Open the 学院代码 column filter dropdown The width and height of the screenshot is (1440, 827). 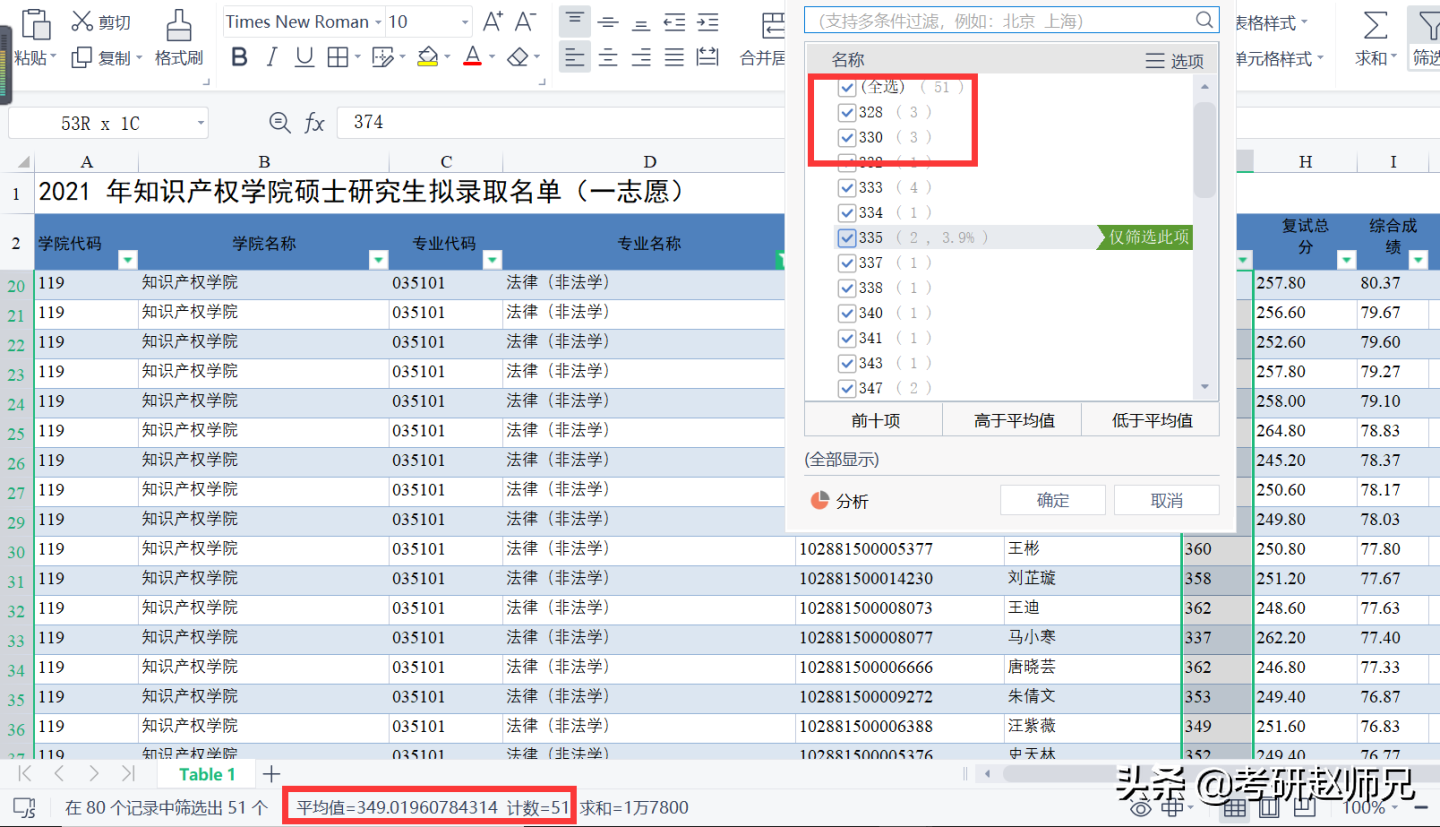point(127,260)
